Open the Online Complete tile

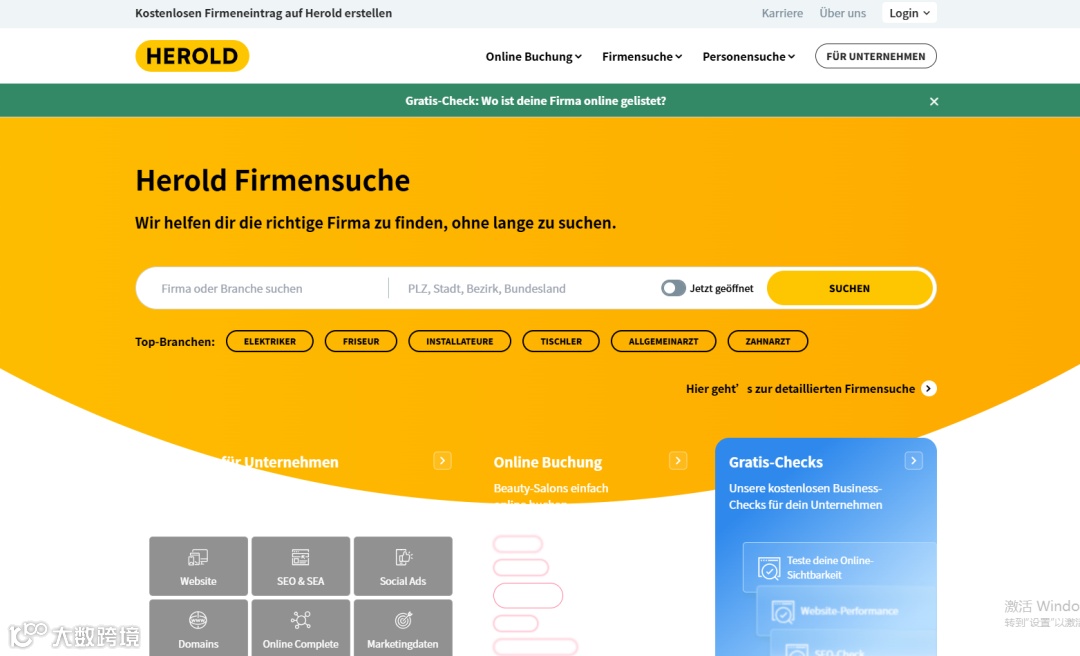click(300, 628)
